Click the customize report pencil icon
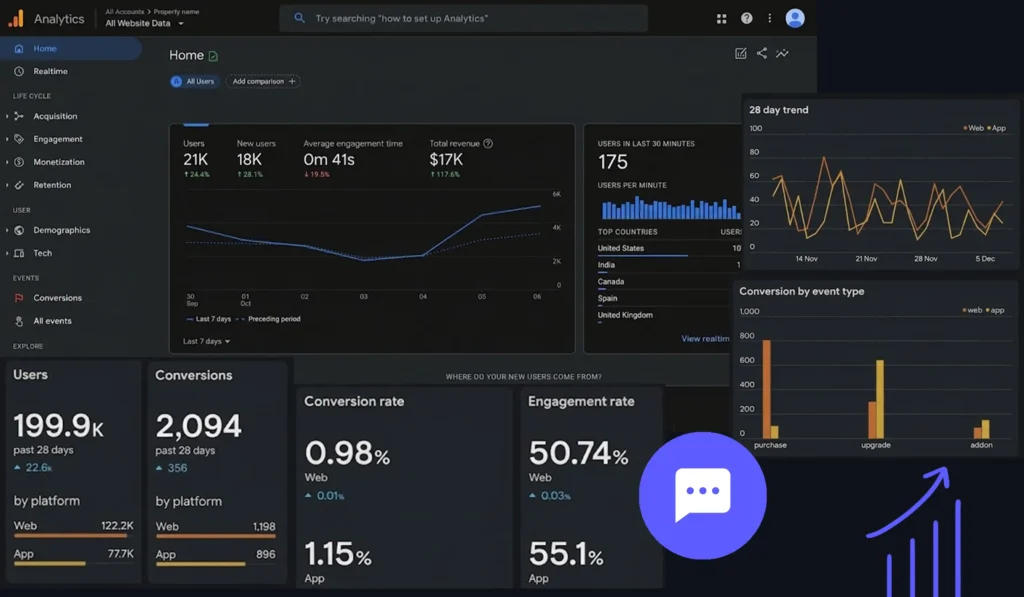The width and height of the screenshot is (1024, 597). 741,54
